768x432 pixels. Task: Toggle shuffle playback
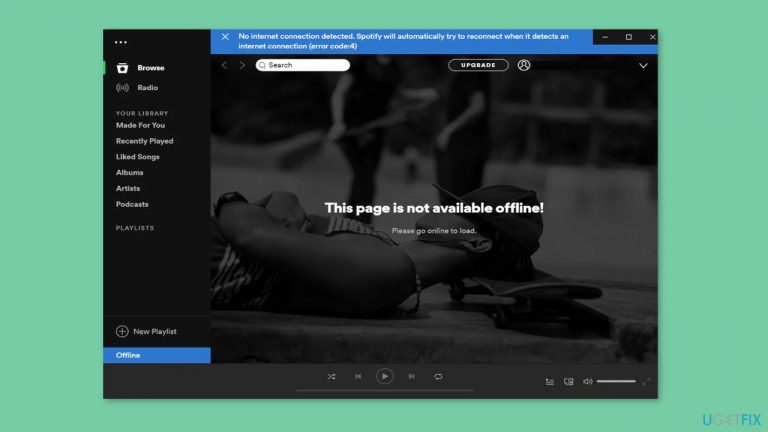tap(331, 377)
